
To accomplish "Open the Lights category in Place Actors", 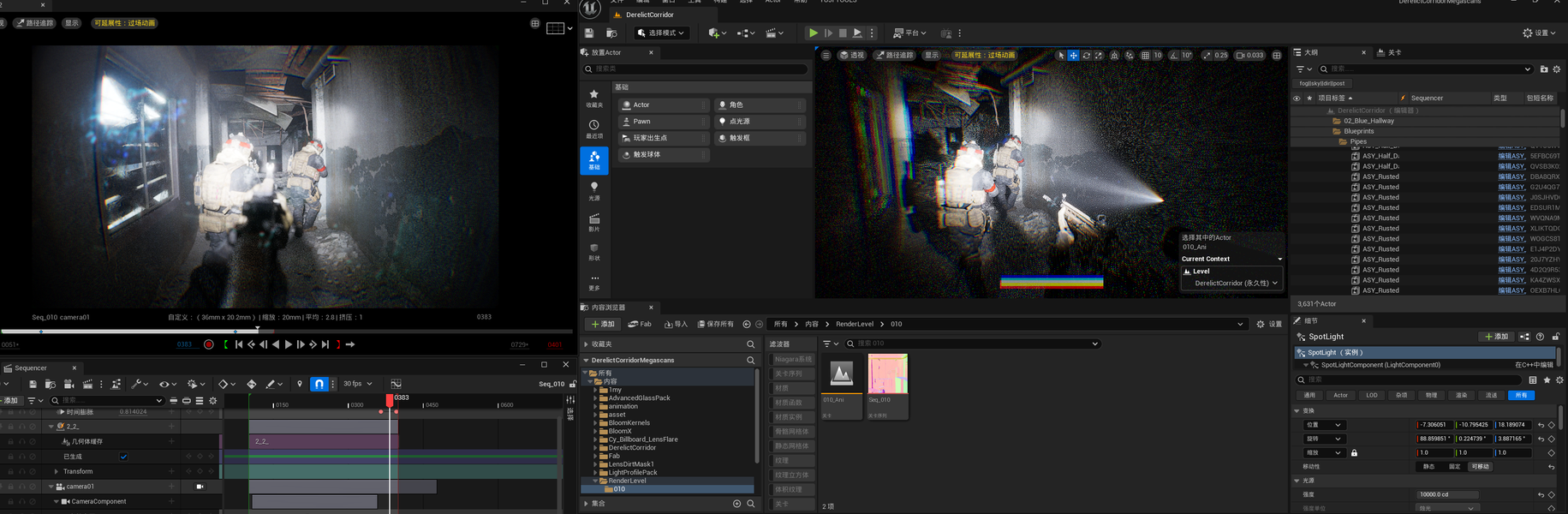I will tap(594, 191).
